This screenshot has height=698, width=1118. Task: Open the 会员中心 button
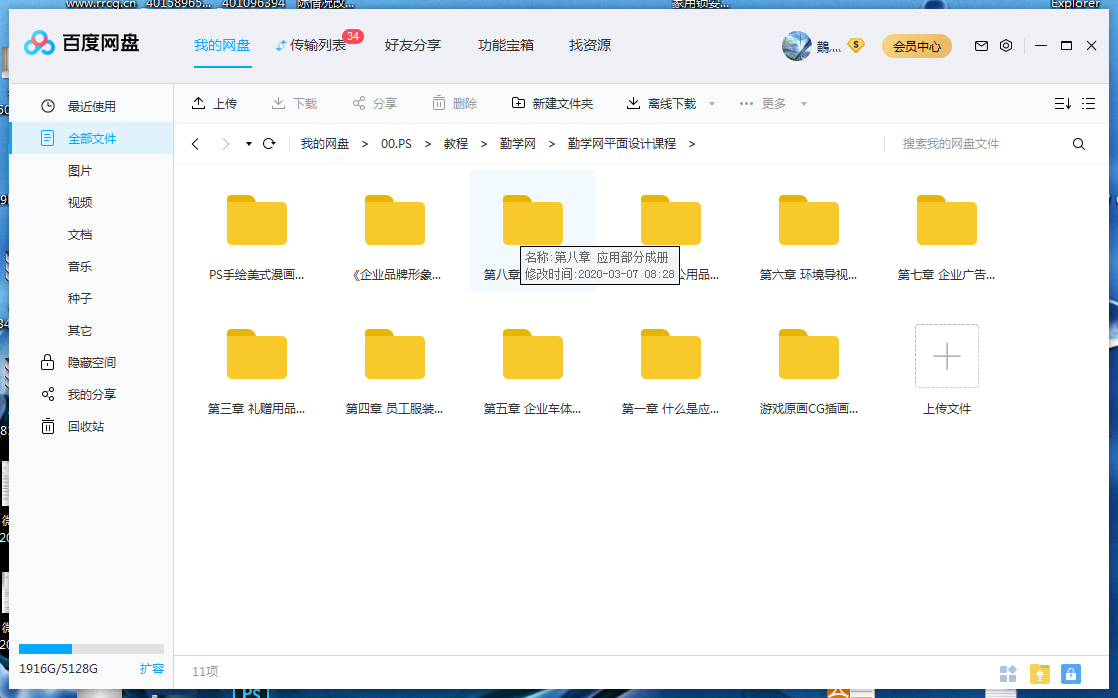(x=917, y=46)
